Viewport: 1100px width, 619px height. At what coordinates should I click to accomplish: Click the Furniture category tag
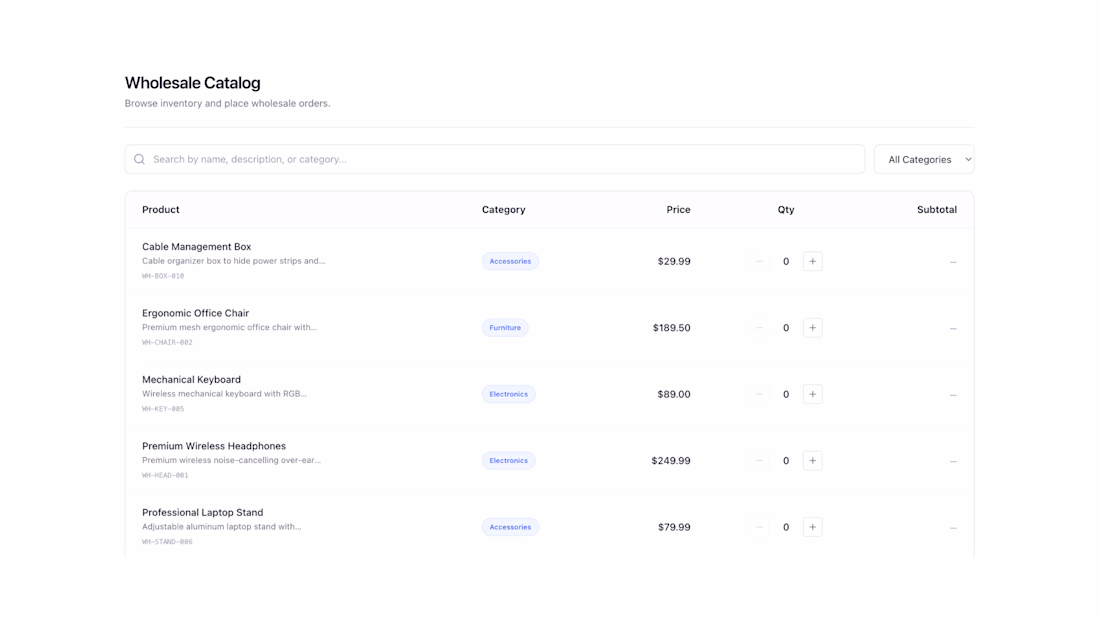pyautogui.click(x=505, y=328)
